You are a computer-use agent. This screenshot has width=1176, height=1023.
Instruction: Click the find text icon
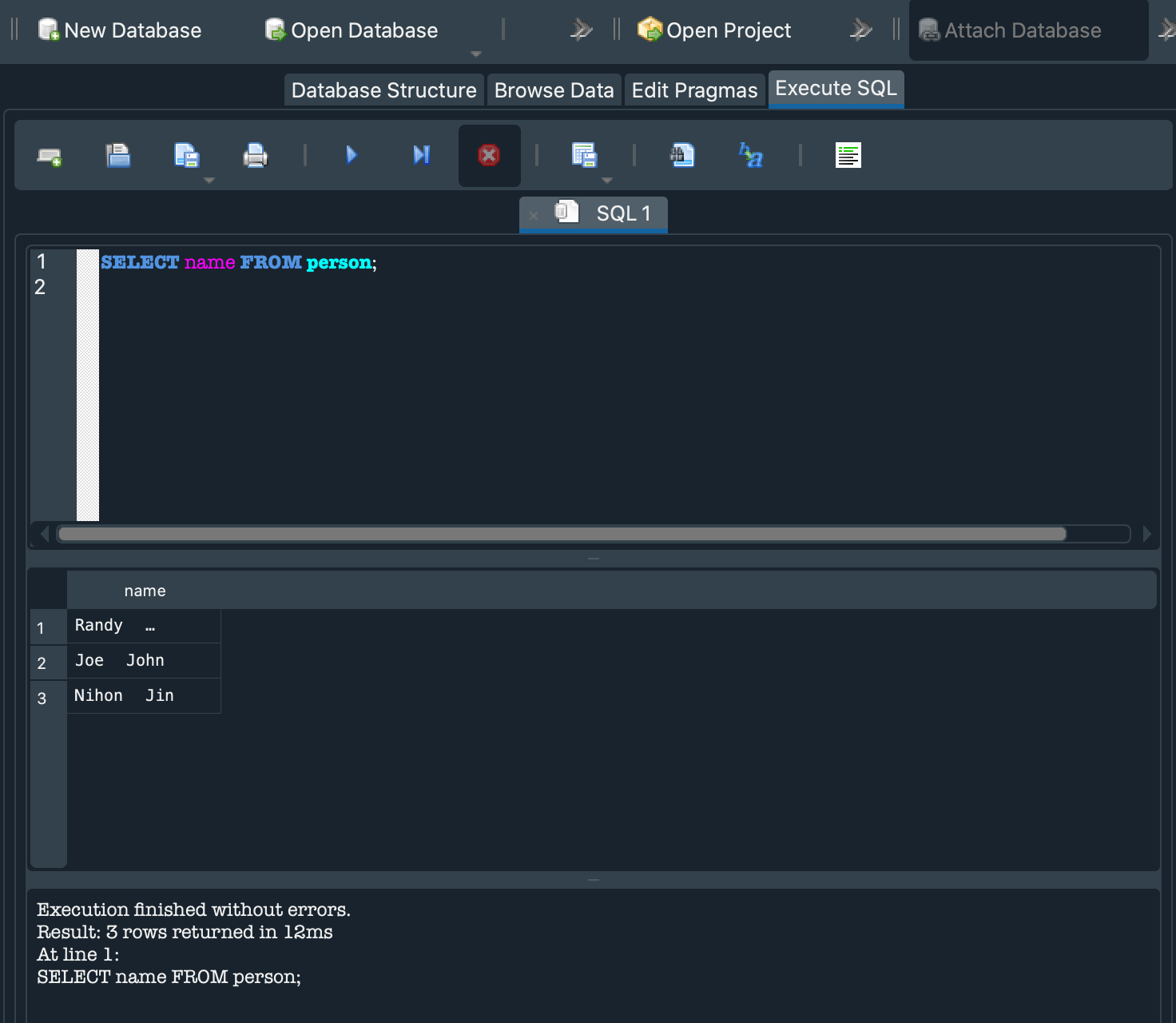(682, 155)
